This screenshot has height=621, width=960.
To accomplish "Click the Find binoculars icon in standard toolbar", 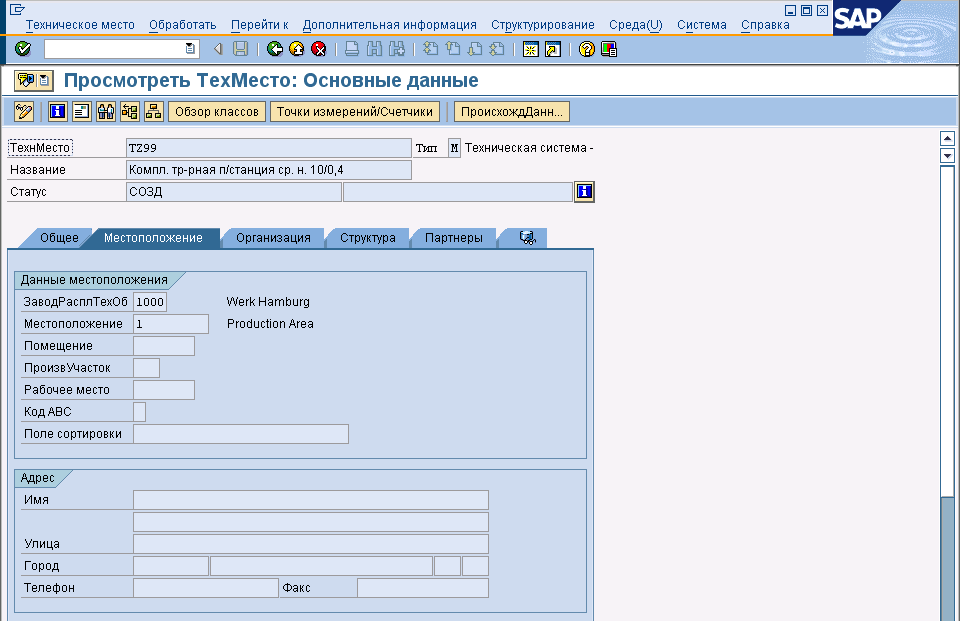I will pos(374,49).
